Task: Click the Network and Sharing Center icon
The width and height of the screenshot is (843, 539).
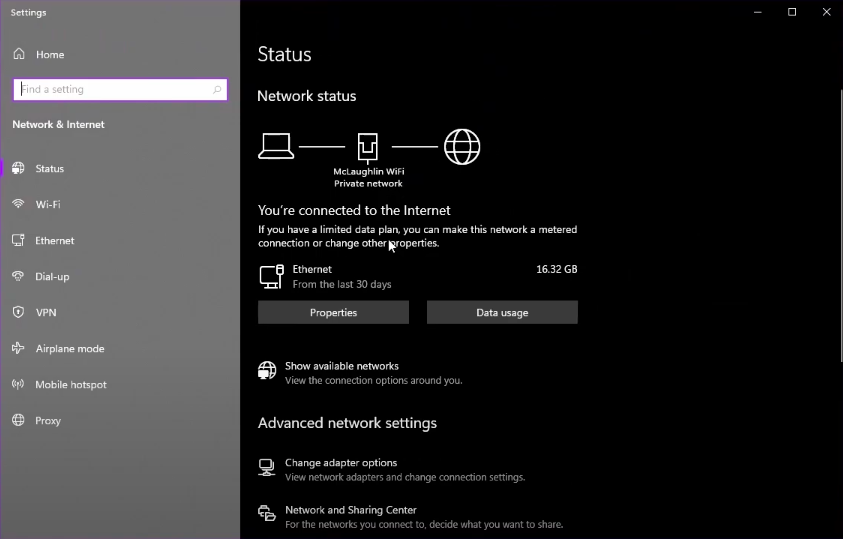Action: click(267, 514)
